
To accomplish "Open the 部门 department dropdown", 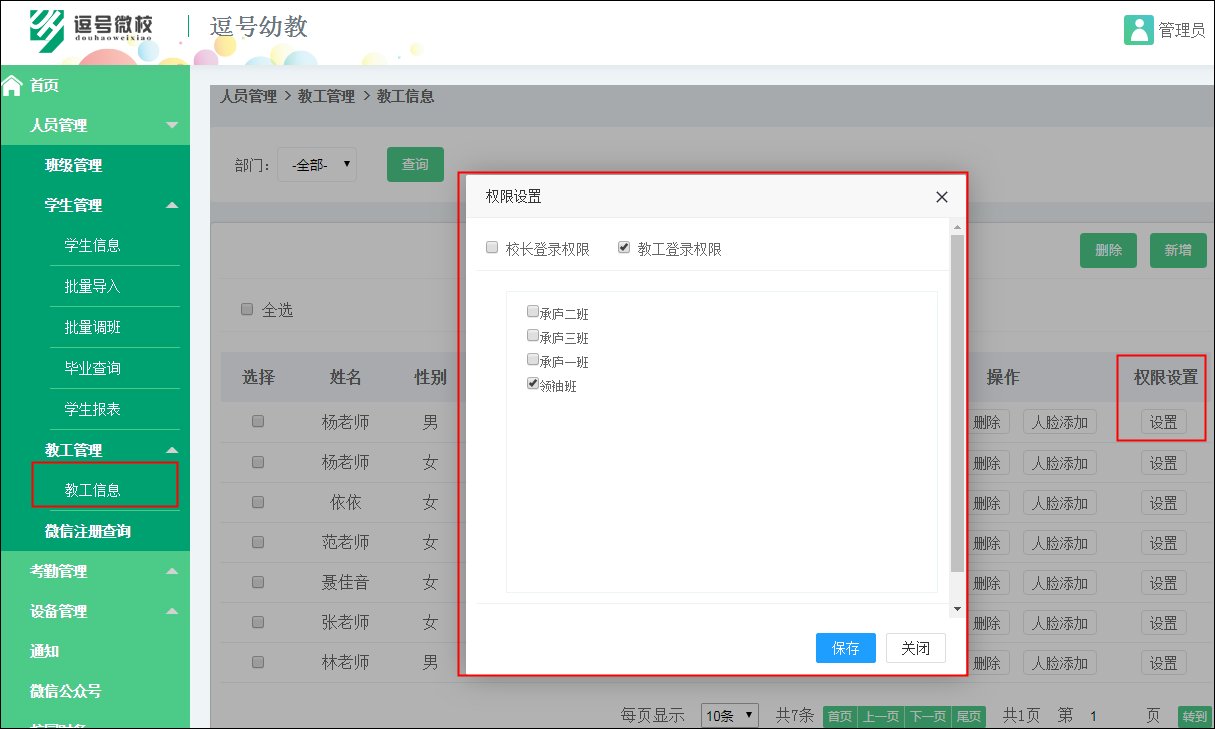I will click(316, 164).
